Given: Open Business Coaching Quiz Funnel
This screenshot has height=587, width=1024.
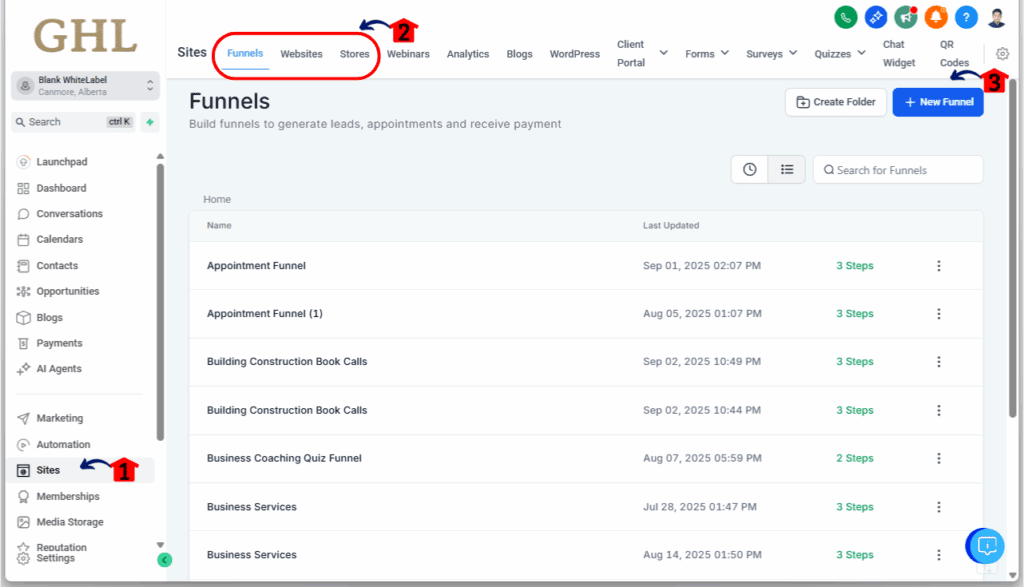Looking at the screenshot, I should coord(284,458).
